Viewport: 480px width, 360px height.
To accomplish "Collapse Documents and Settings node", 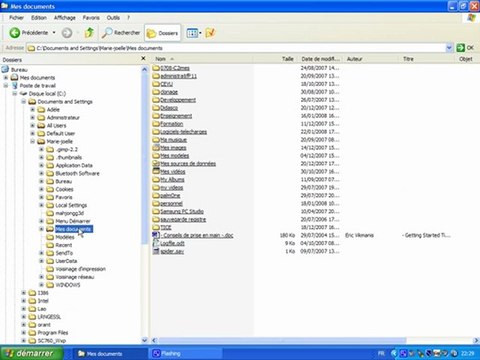I will point(24,102).
